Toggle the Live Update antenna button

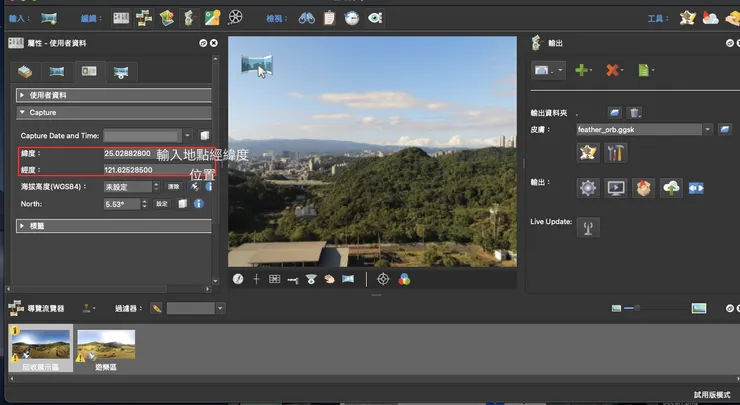[x=587, y=225]
